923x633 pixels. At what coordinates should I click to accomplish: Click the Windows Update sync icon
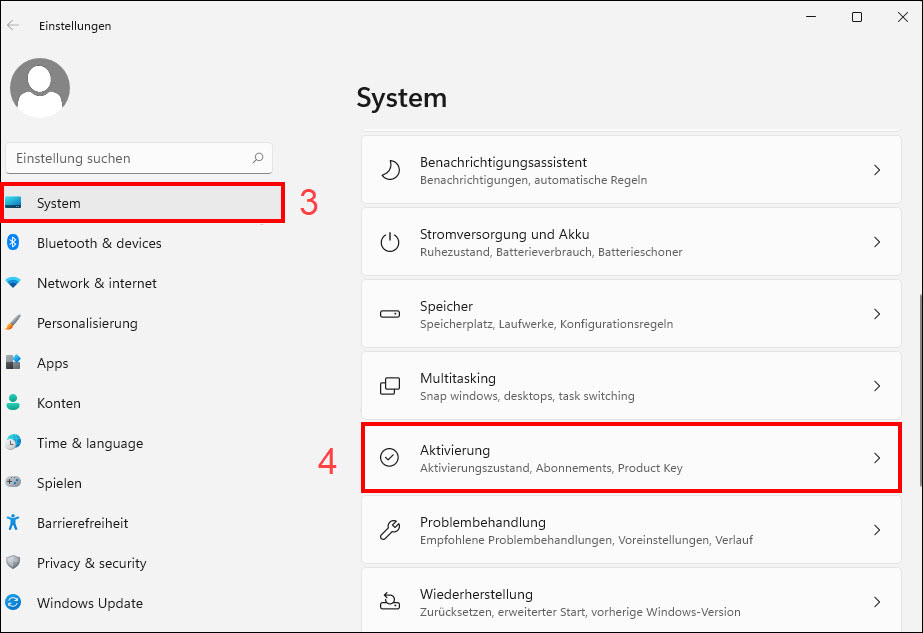pyautogui.click(x=13, y=602)
